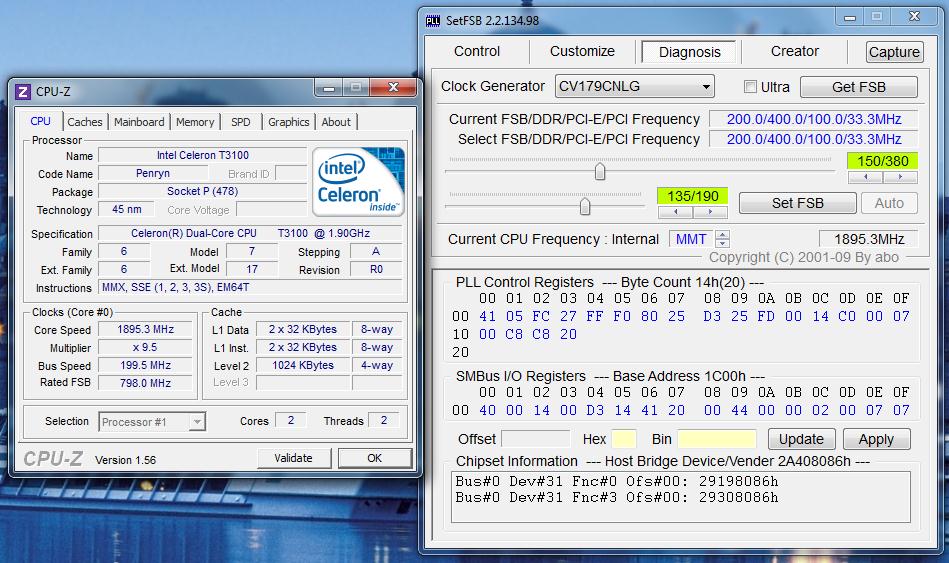Click the Bin input field
The width and height of the screenshot is (949, 563).
click(717, 439)
